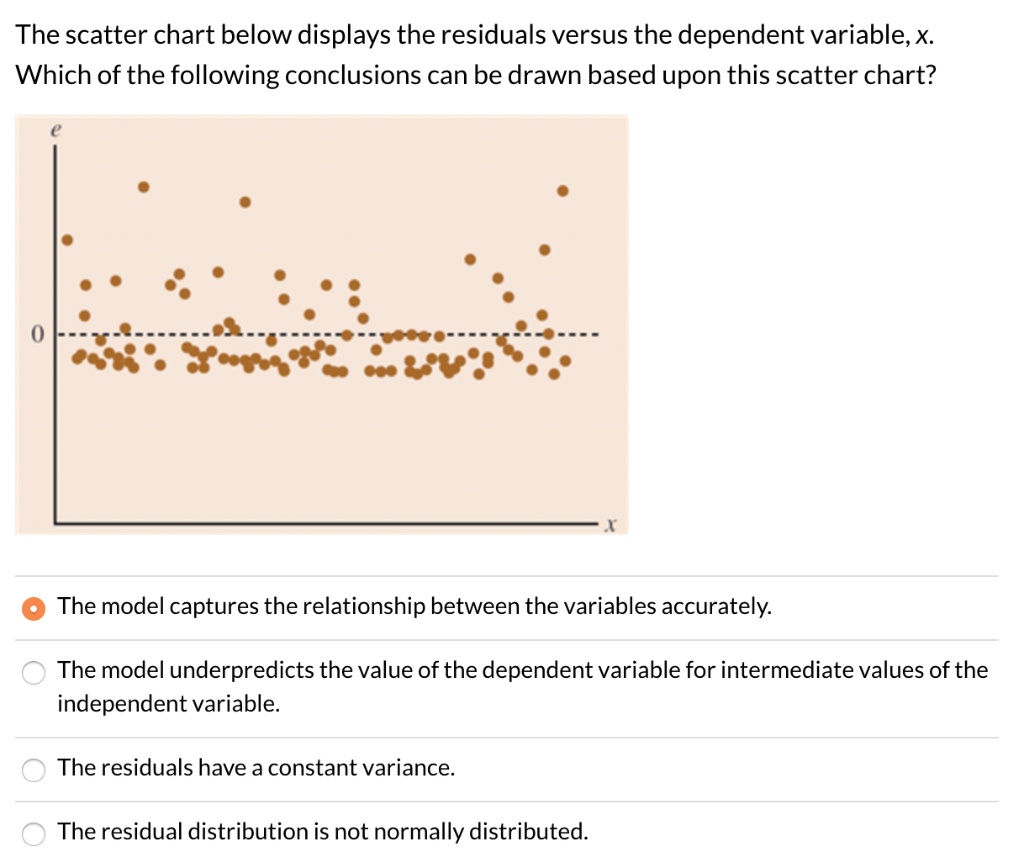Viewport: 1024px width, 868px height.
Task: Select the 'model captures the relationship' radio button
Action: 34,608
